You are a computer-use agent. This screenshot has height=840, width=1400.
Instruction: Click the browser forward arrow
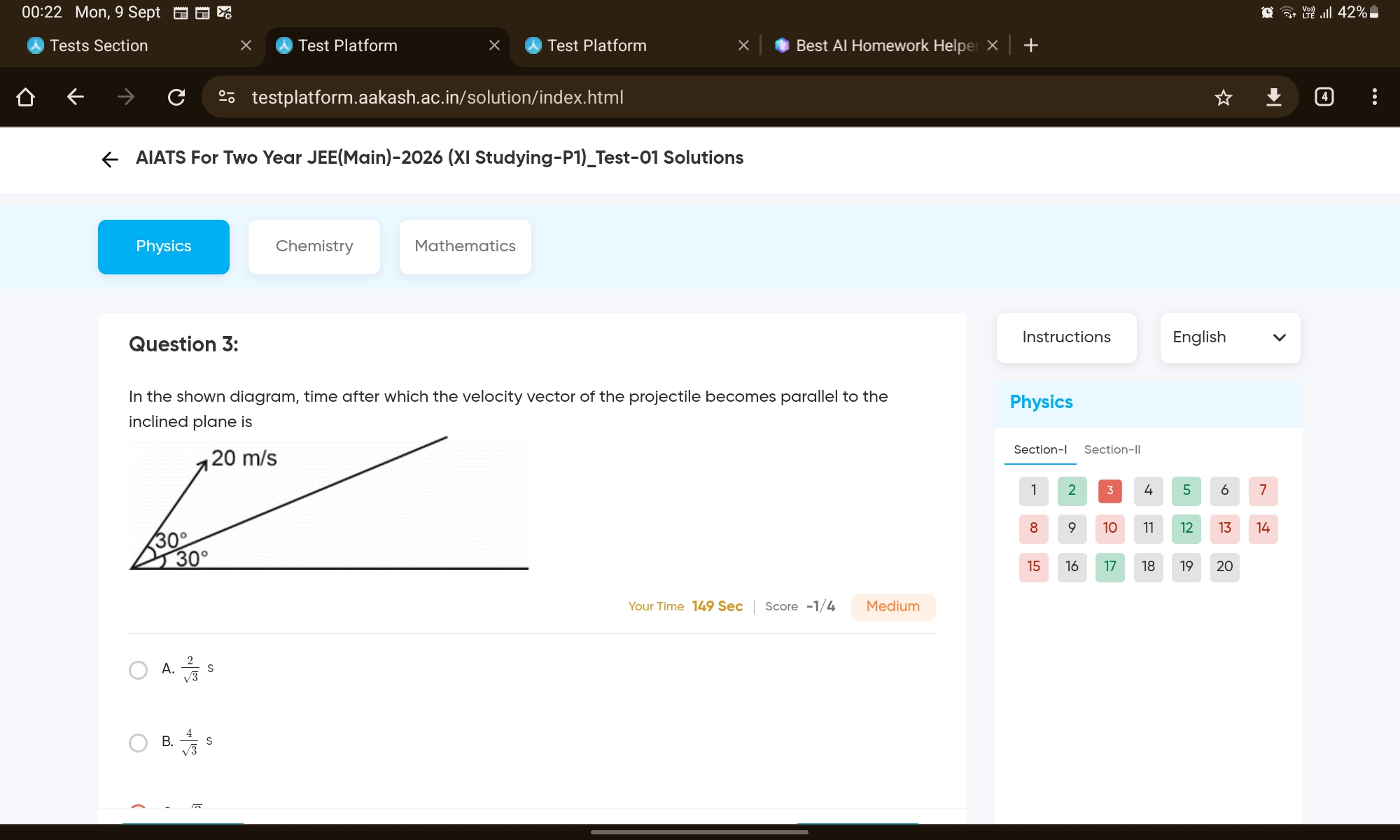point(126,97)
